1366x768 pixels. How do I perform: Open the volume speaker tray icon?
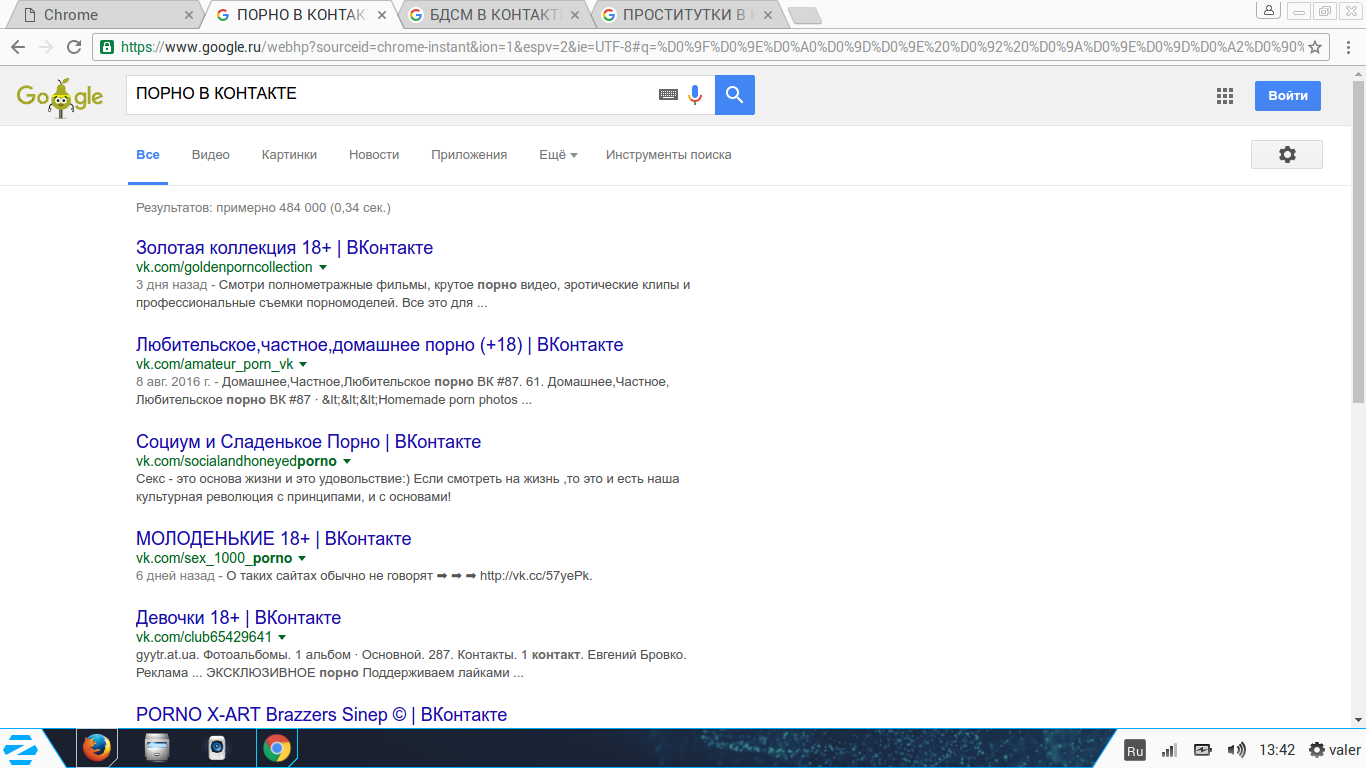tap(1237, 750)
